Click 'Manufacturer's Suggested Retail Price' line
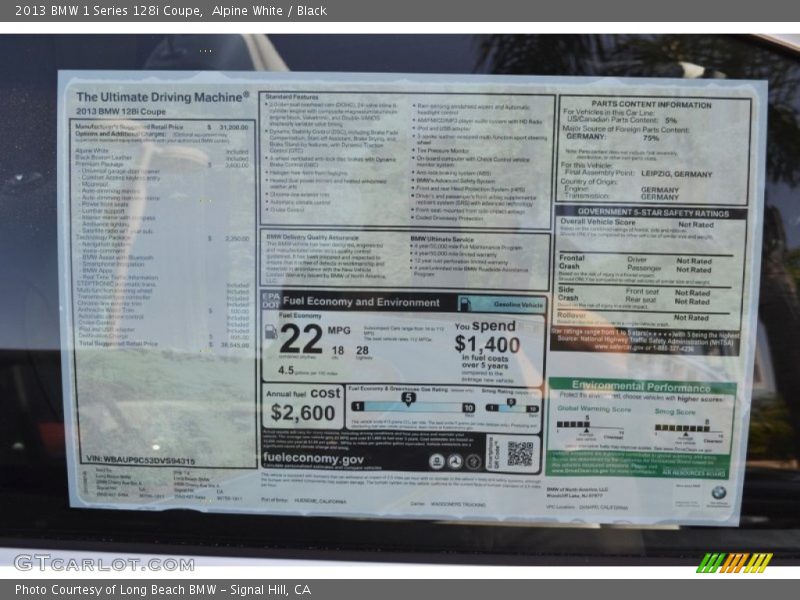The image size is (800, 600). click(x=162, y=127)
